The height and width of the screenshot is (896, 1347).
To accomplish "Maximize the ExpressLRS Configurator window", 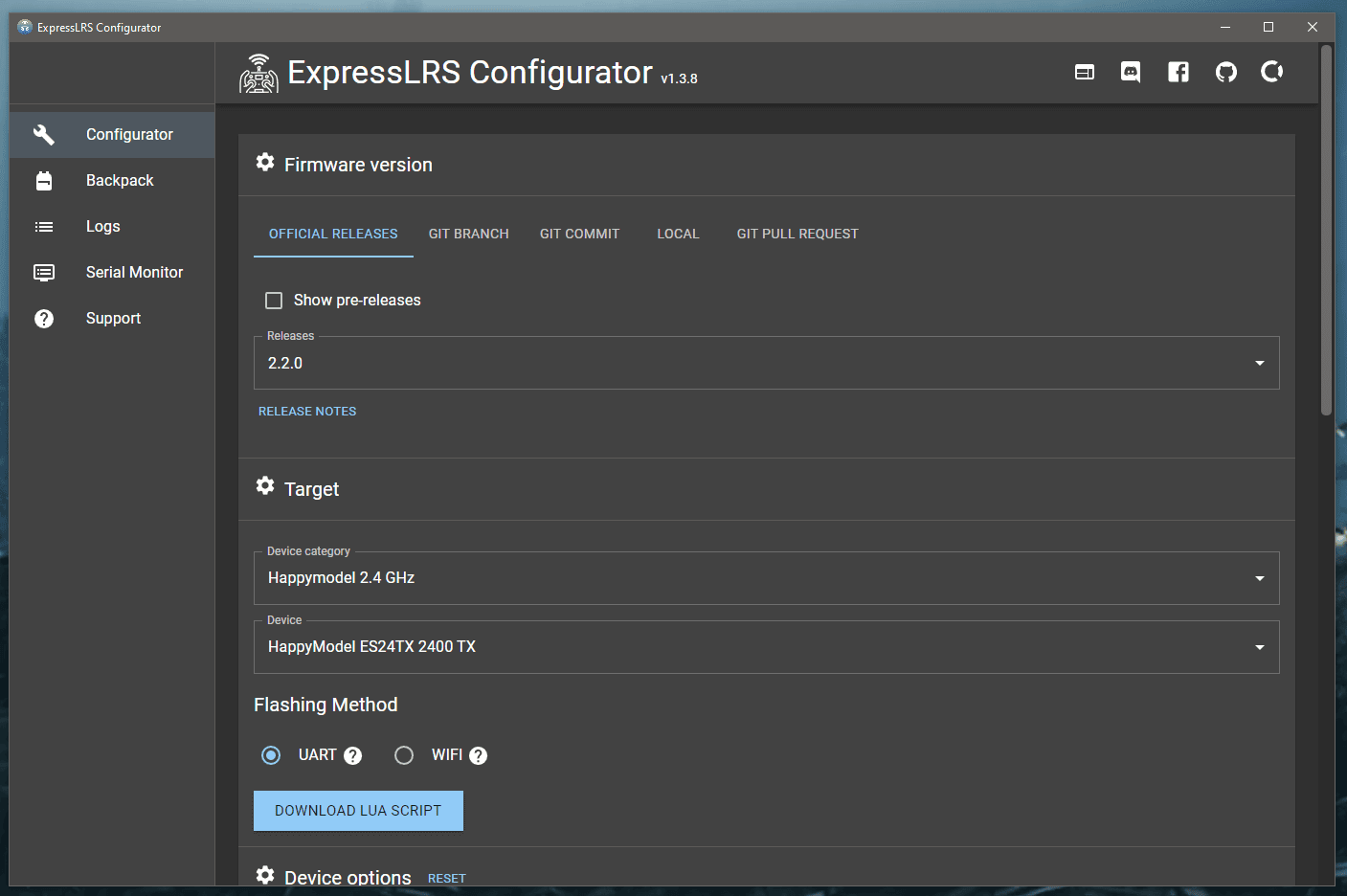I will pos(1268,27).
